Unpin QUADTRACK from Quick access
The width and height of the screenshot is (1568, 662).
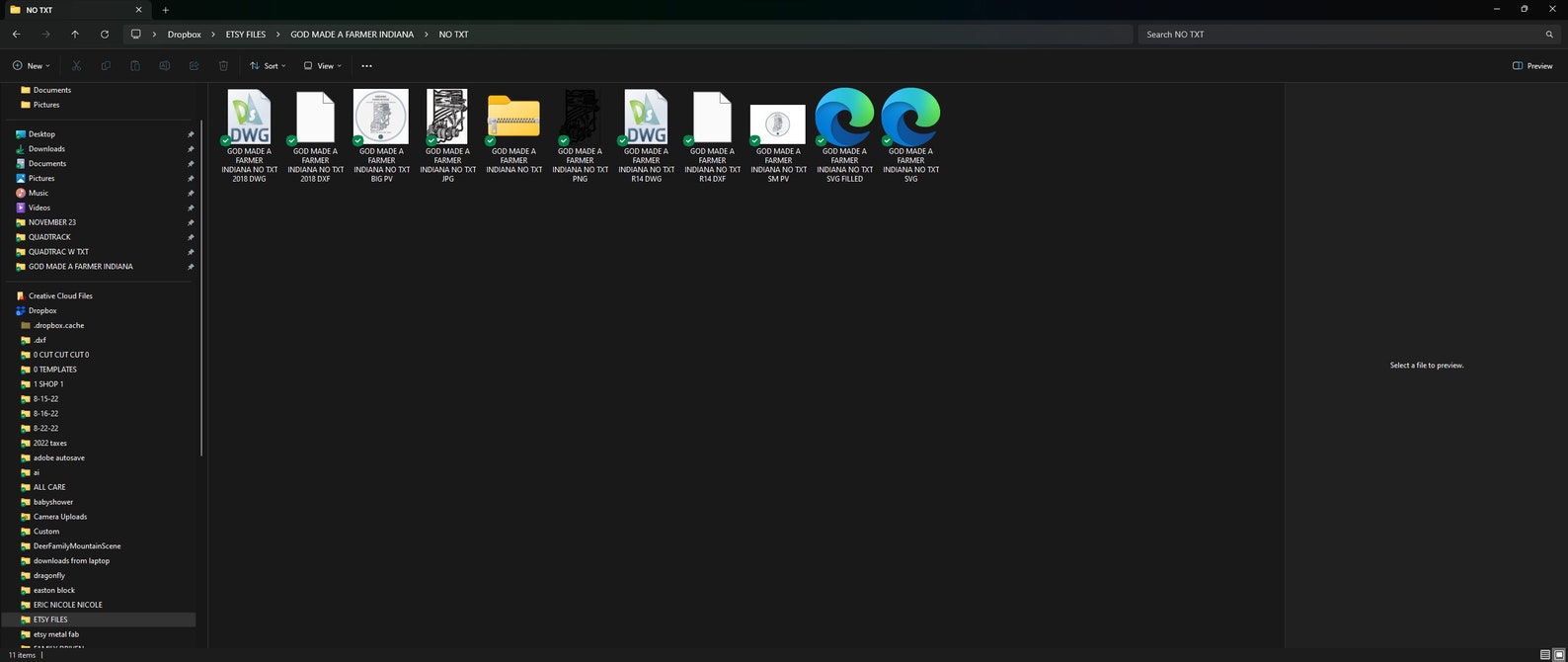(x=191, y=237)
